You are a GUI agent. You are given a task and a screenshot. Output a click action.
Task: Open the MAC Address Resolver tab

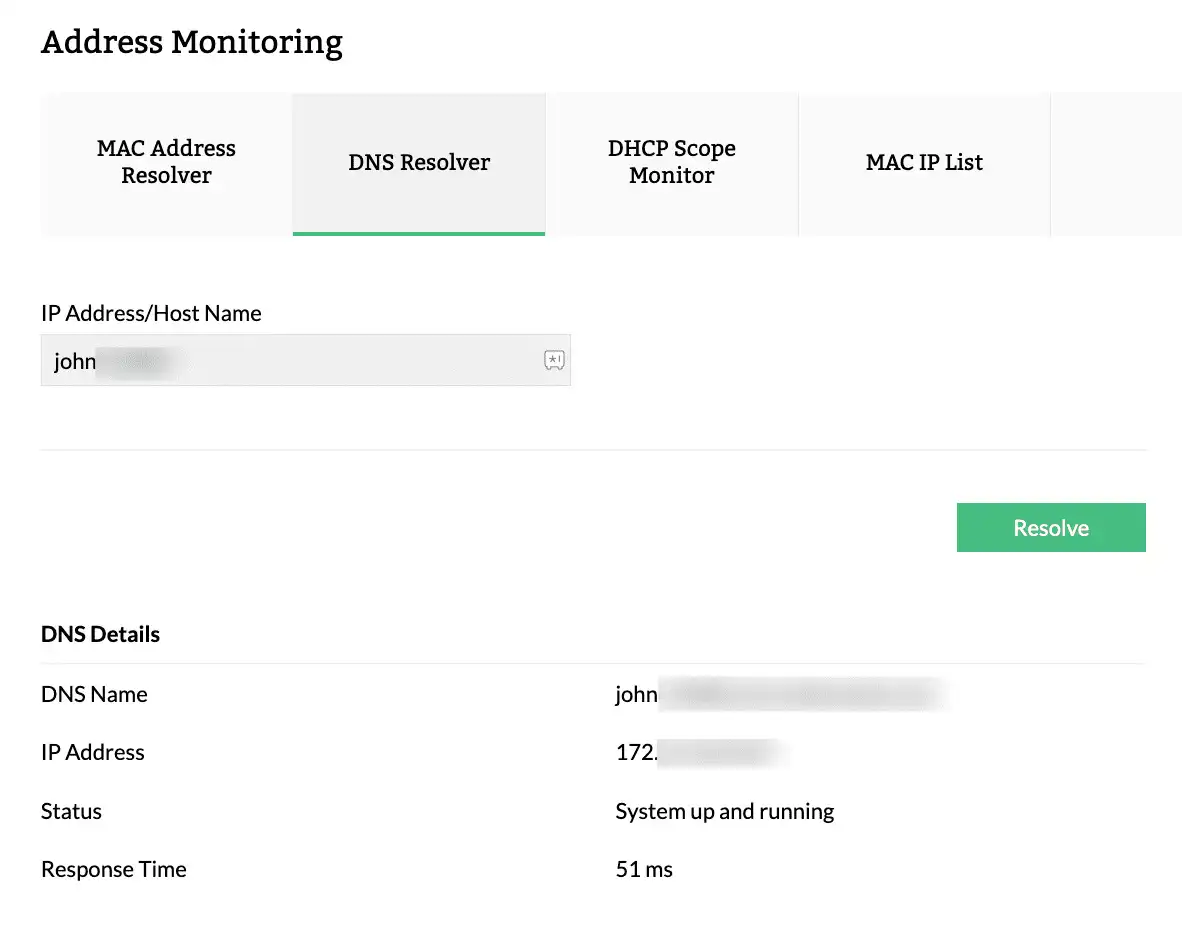pyautogui.click(x=166, y=163)
